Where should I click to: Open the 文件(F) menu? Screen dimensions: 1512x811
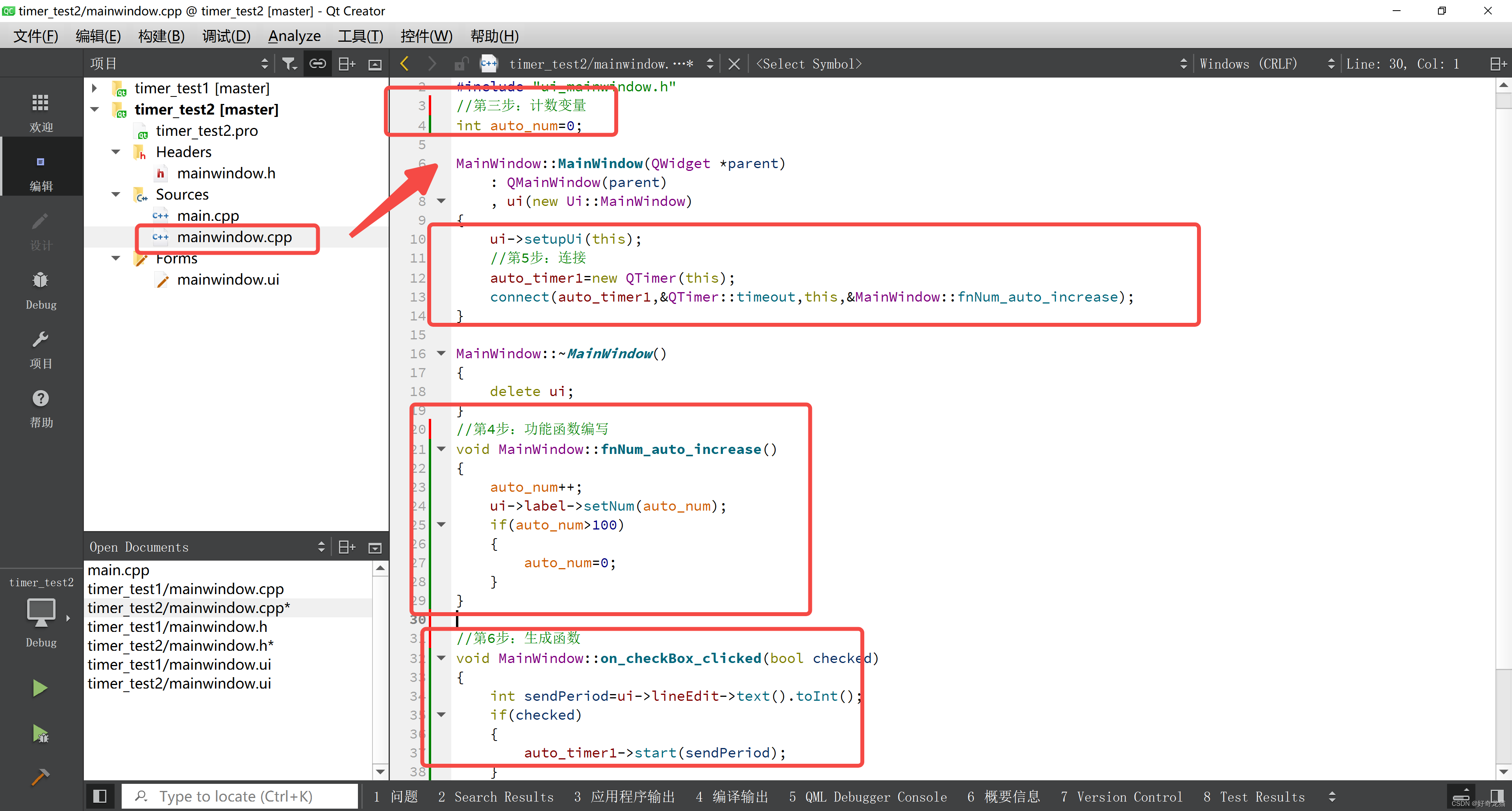36,36
